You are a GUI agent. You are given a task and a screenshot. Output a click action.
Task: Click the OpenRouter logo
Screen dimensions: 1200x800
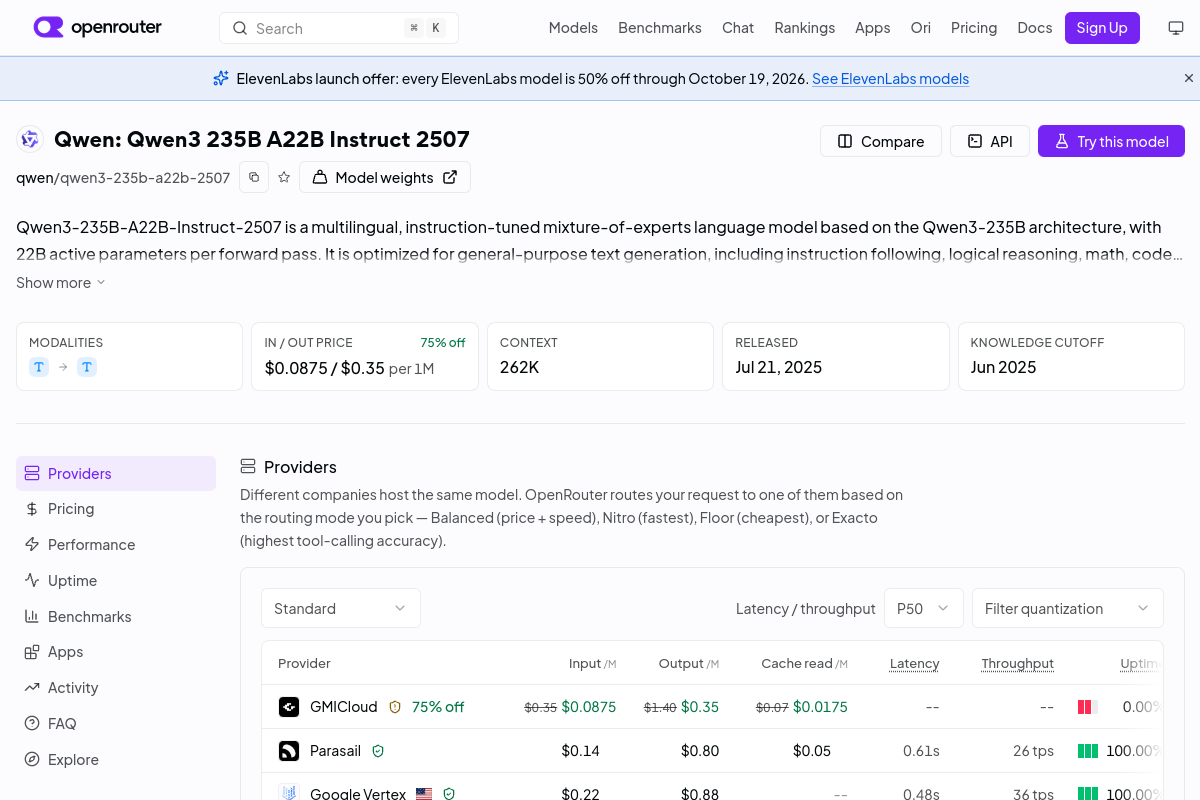pyautogui.click(x=97, y=28)
